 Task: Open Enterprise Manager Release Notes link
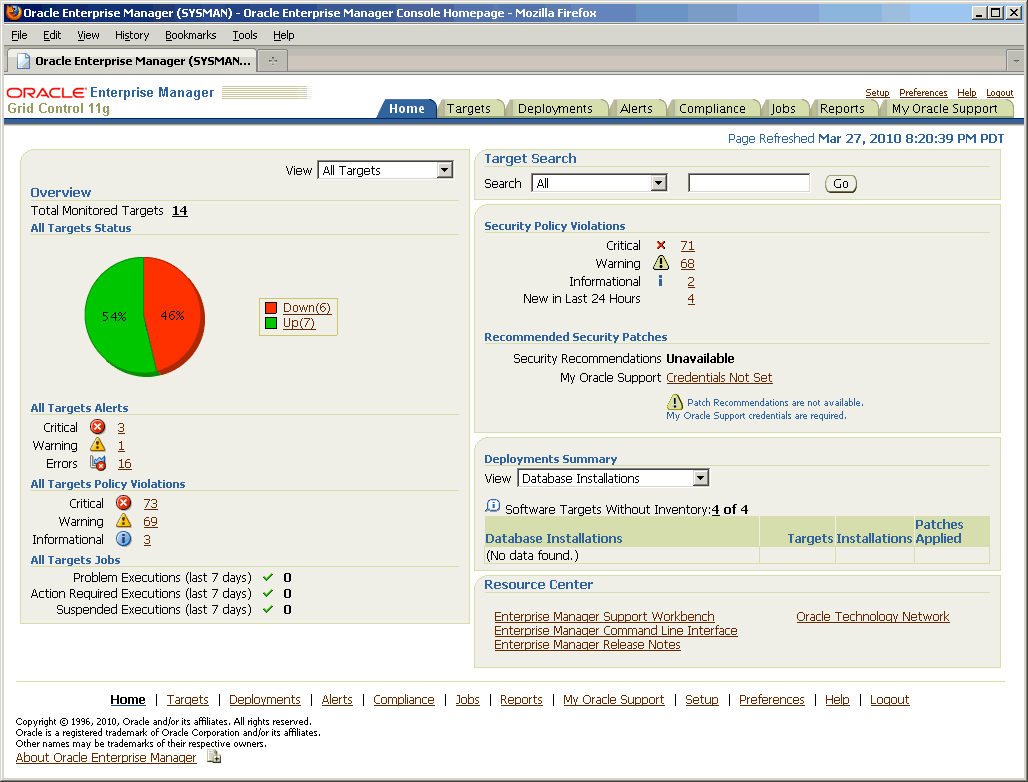coord(587,645)
